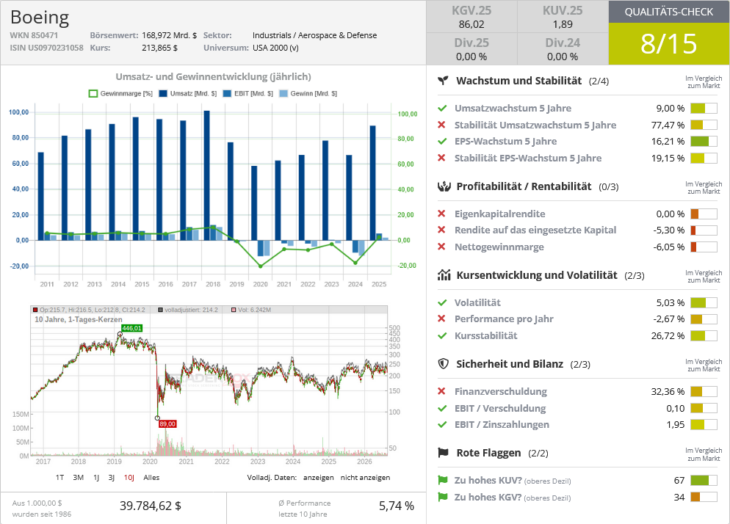The height and width of the screenshot is (524, 730).
Task: Click red cross next to Performance pro Jahr
Action: tap(441, 319)
